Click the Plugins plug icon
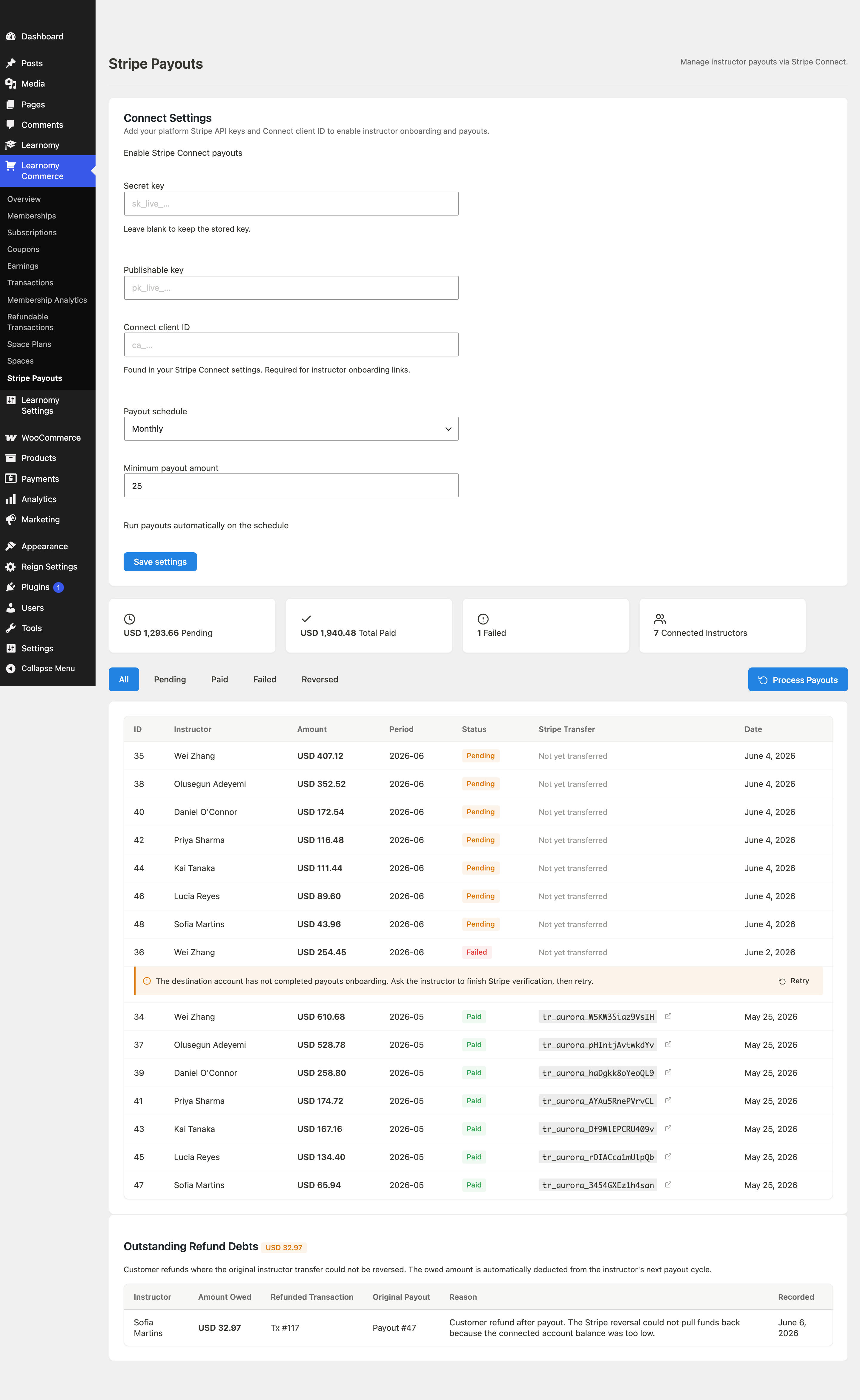Image resolution: width=860 pixels, height=1400 pixels. 10,587
